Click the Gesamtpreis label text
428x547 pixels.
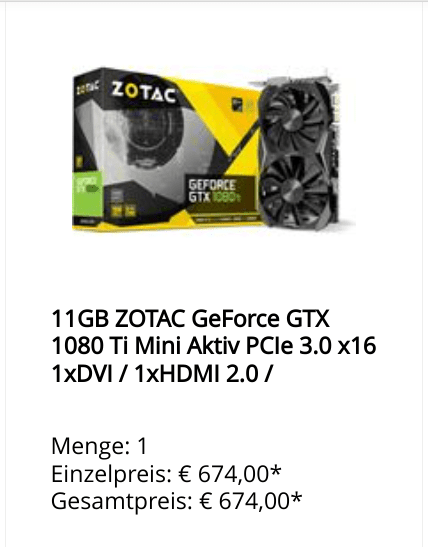[122, 502]
